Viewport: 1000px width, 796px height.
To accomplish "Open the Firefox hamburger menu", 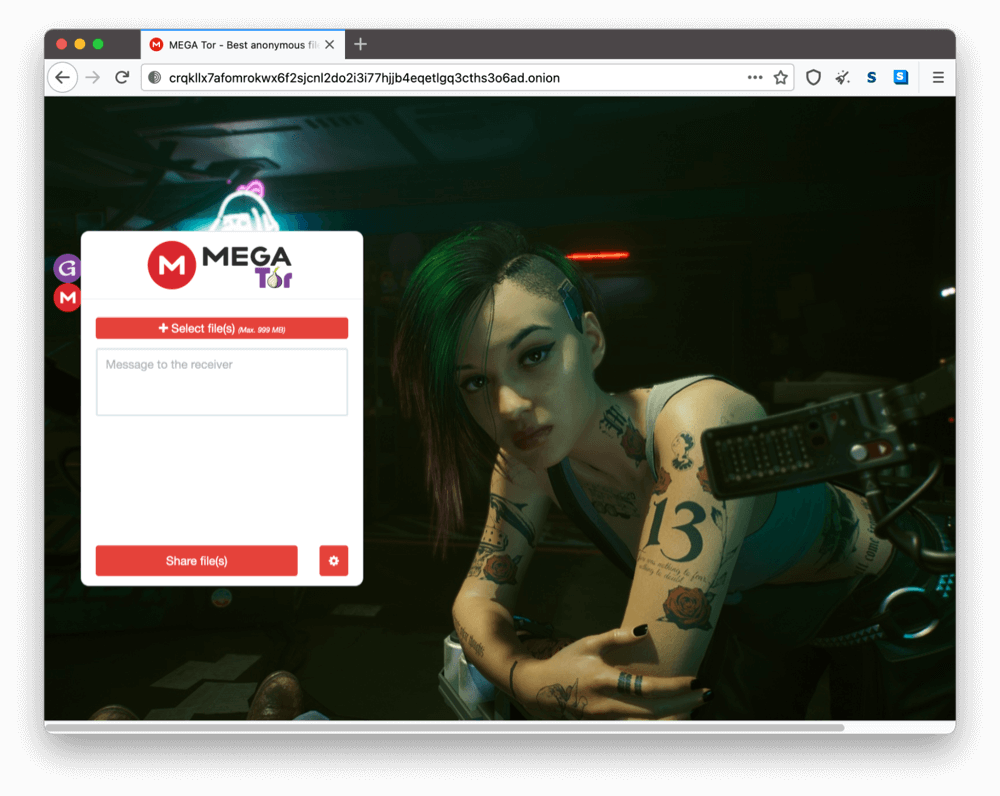I will click(938, 77).
